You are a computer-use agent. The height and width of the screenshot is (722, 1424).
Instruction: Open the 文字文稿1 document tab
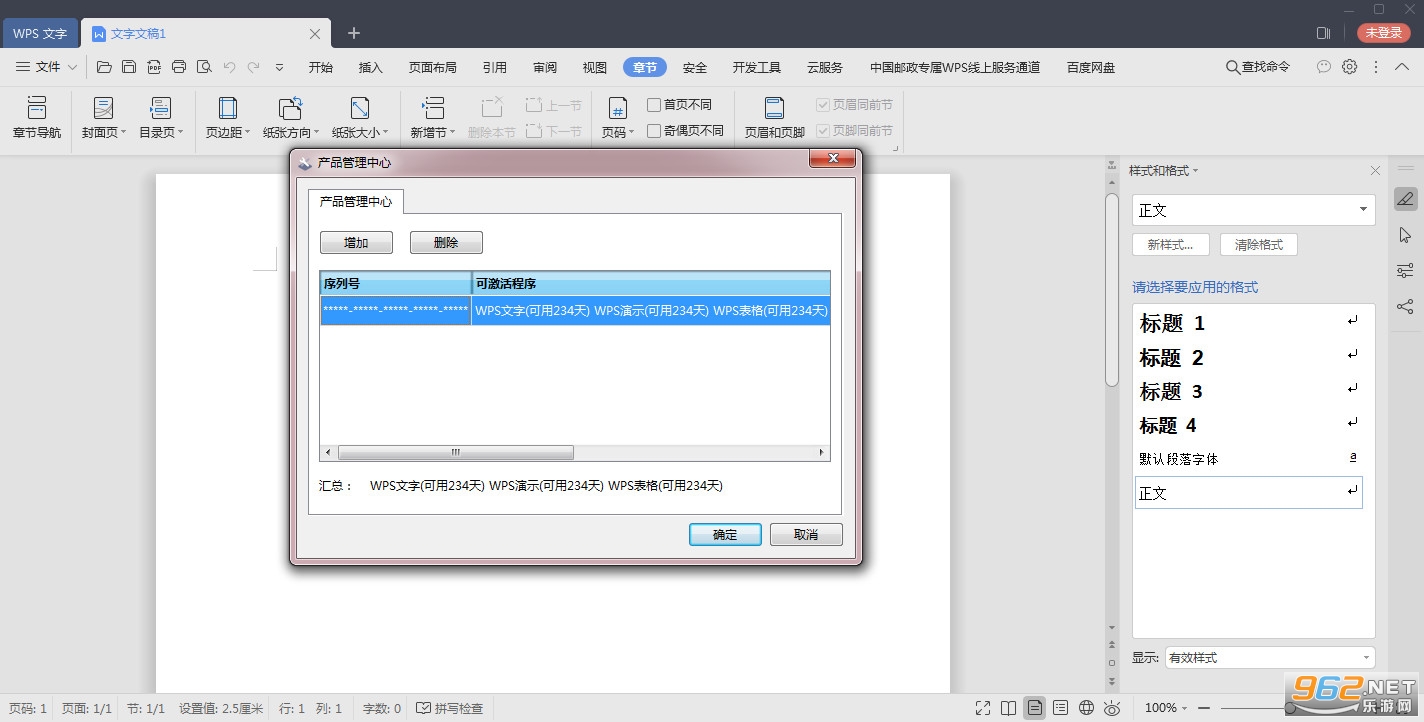tap(206, 33)
